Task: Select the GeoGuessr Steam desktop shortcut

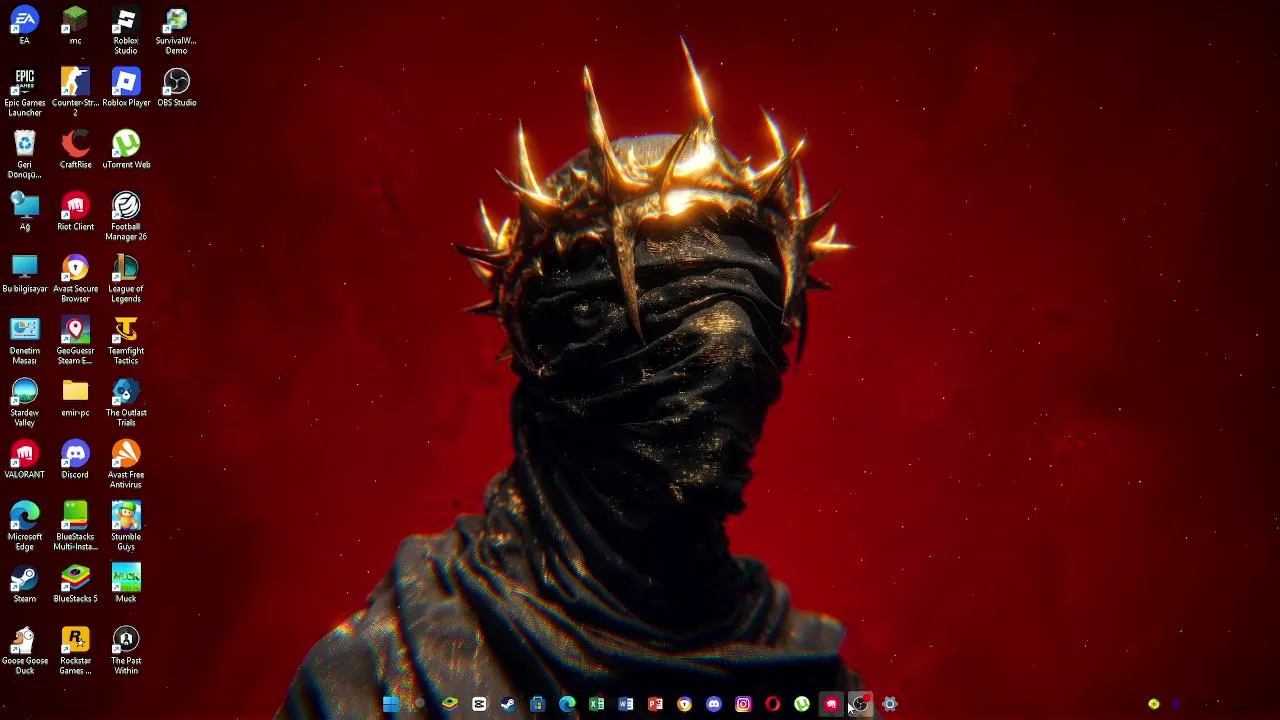Action: 75,341
